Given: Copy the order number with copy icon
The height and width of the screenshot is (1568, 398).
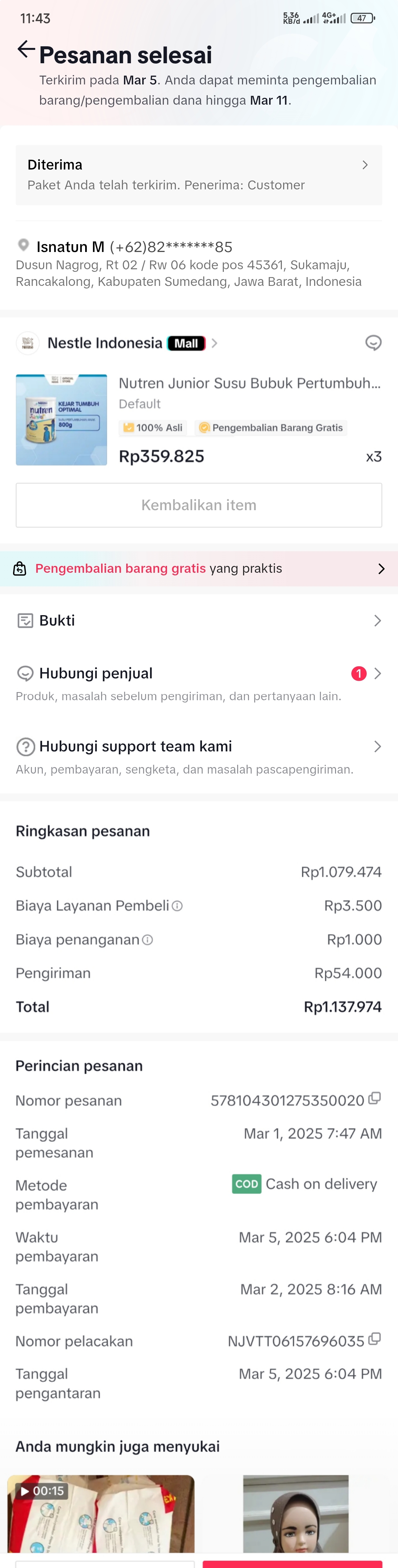Looking at the screenshot, I should click(x=375, y=1098).
